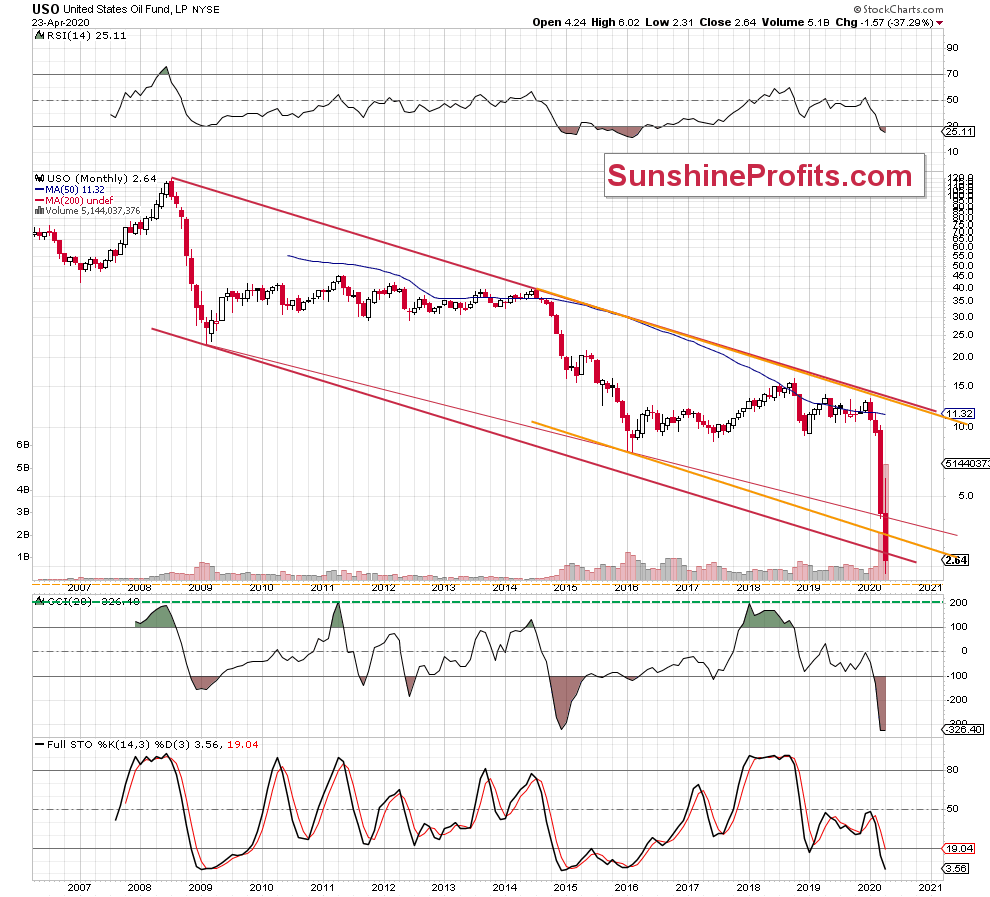Viewport: 990px width, 897px height.
Task: Click the 5.0 price axis label
Action: click(966, 496)
